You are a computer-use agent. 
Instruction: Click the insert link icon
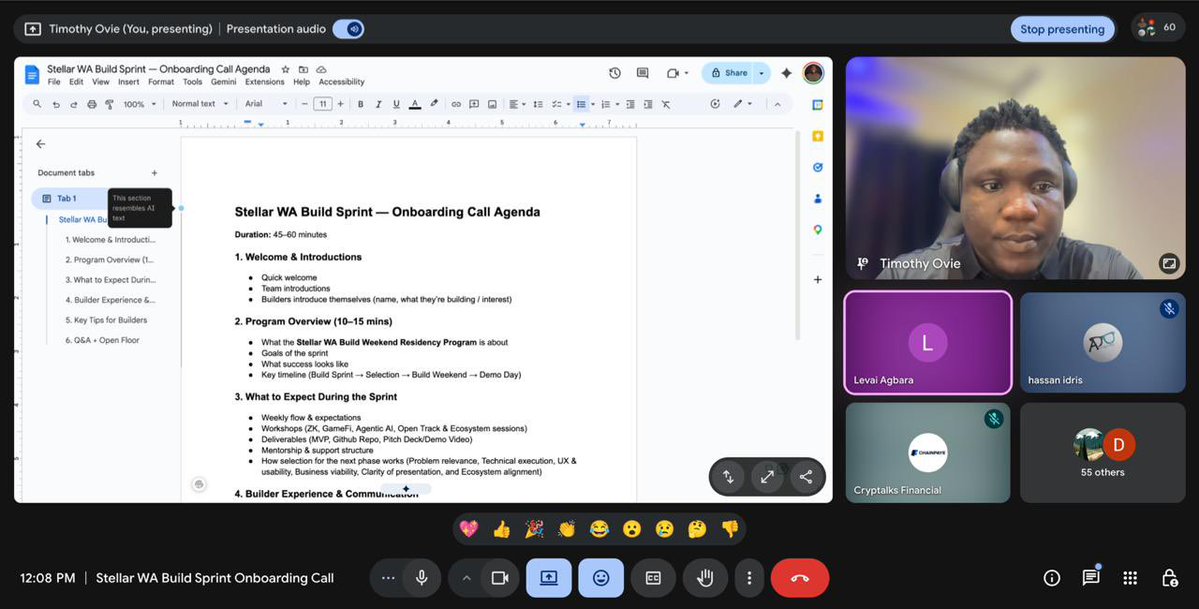[x=456, y=104]
